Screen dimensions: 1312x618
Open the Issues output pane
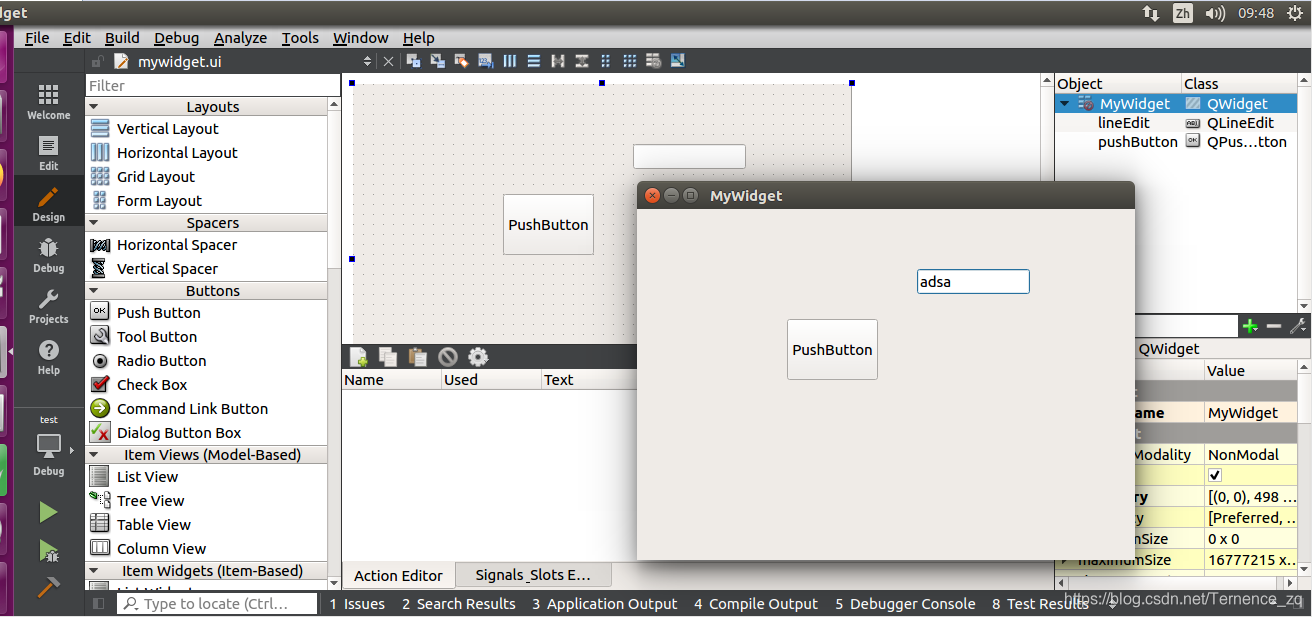click(357, 604)
